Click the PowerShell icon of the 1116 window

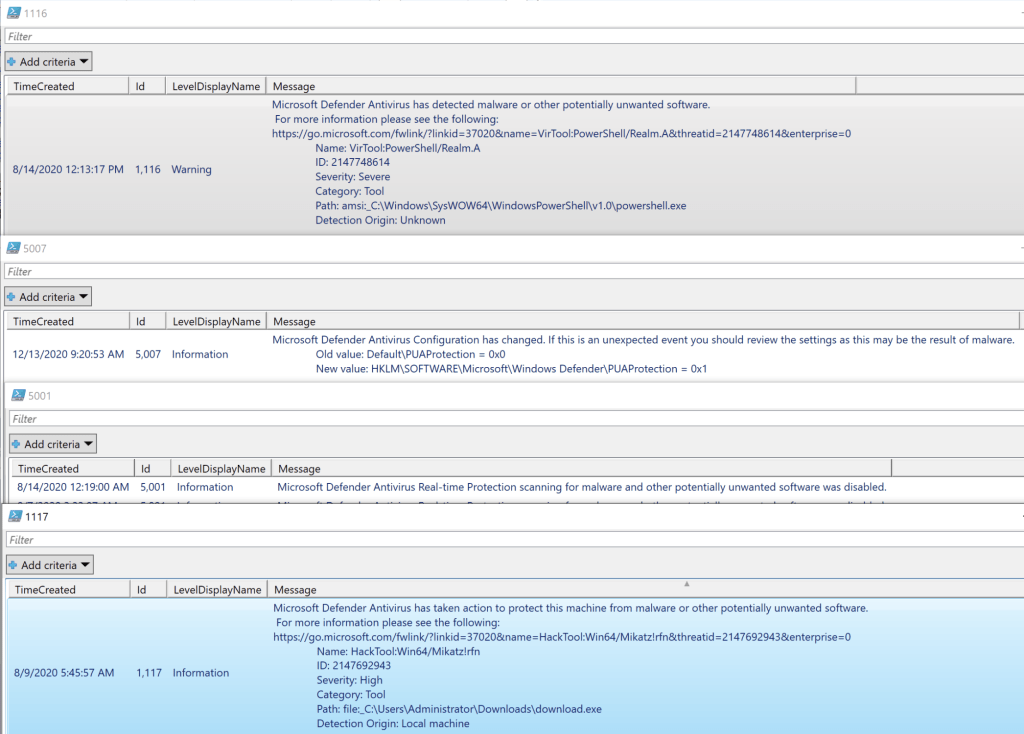(x=14, y=13)
